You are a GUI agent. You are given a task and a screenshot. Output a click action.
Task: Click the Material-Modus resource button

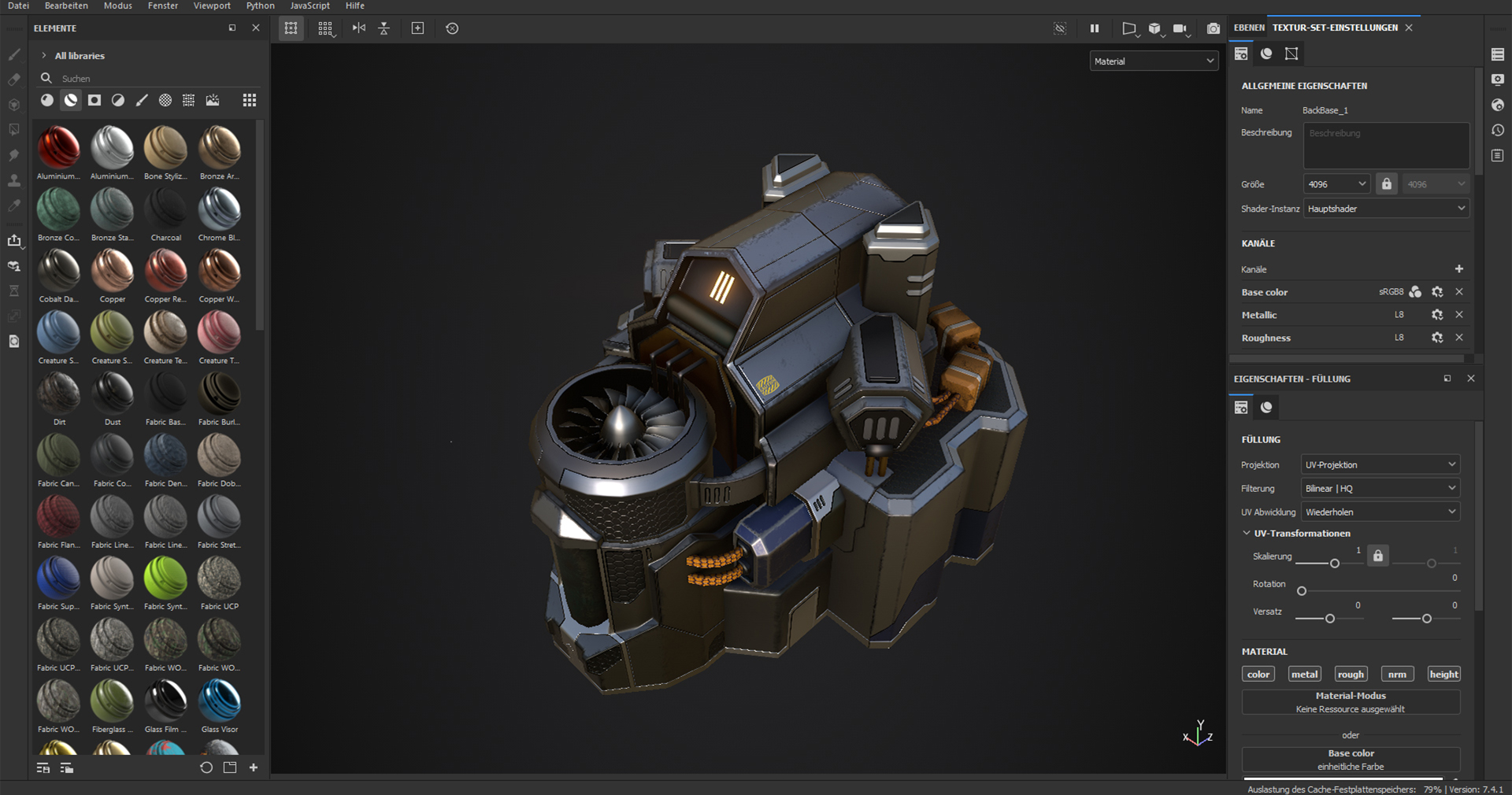(x=1351, y=702)
